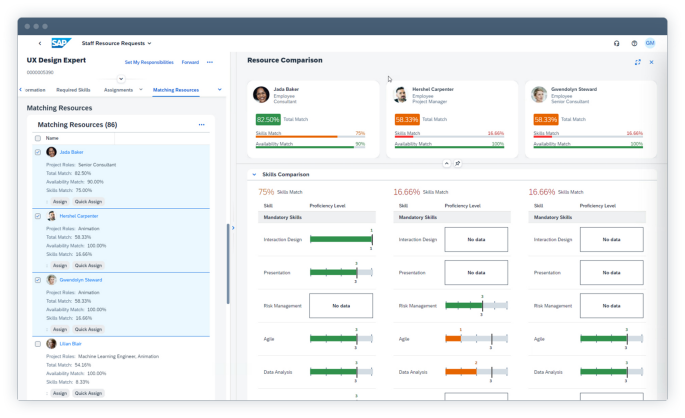Expand the Assignments tab dropdown arrow
The image size is (685, 418).
pos(140,90)
